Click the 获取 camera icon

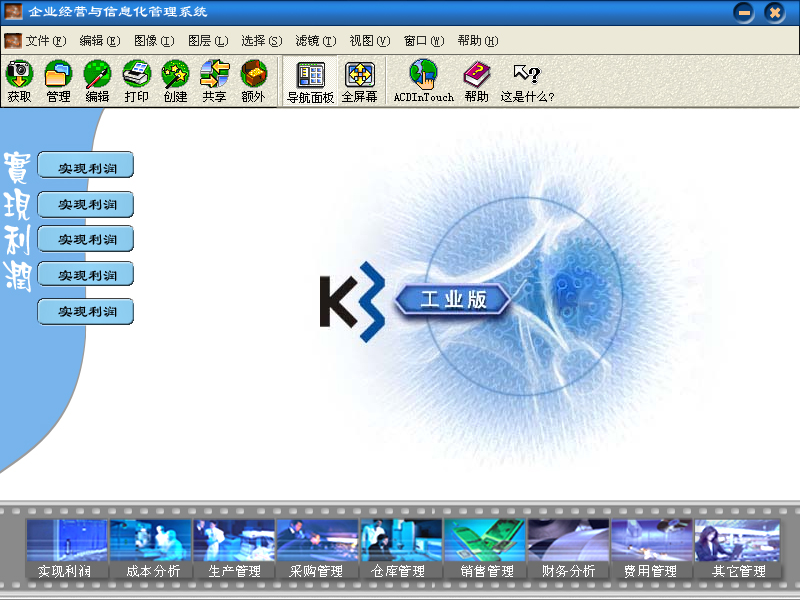coord(19,81)
